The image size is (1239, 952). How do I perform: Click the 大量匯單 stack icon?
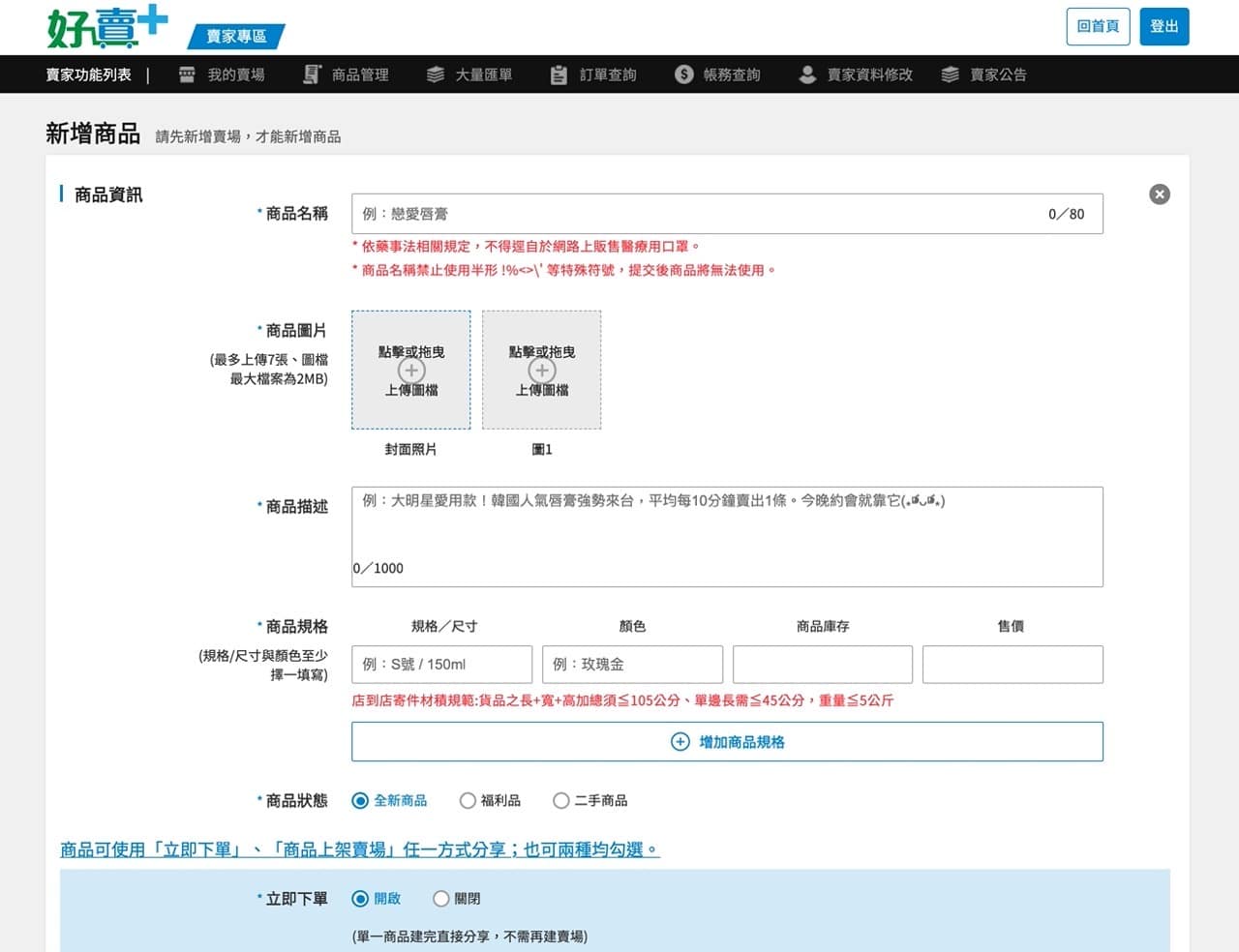click(436, 74)
